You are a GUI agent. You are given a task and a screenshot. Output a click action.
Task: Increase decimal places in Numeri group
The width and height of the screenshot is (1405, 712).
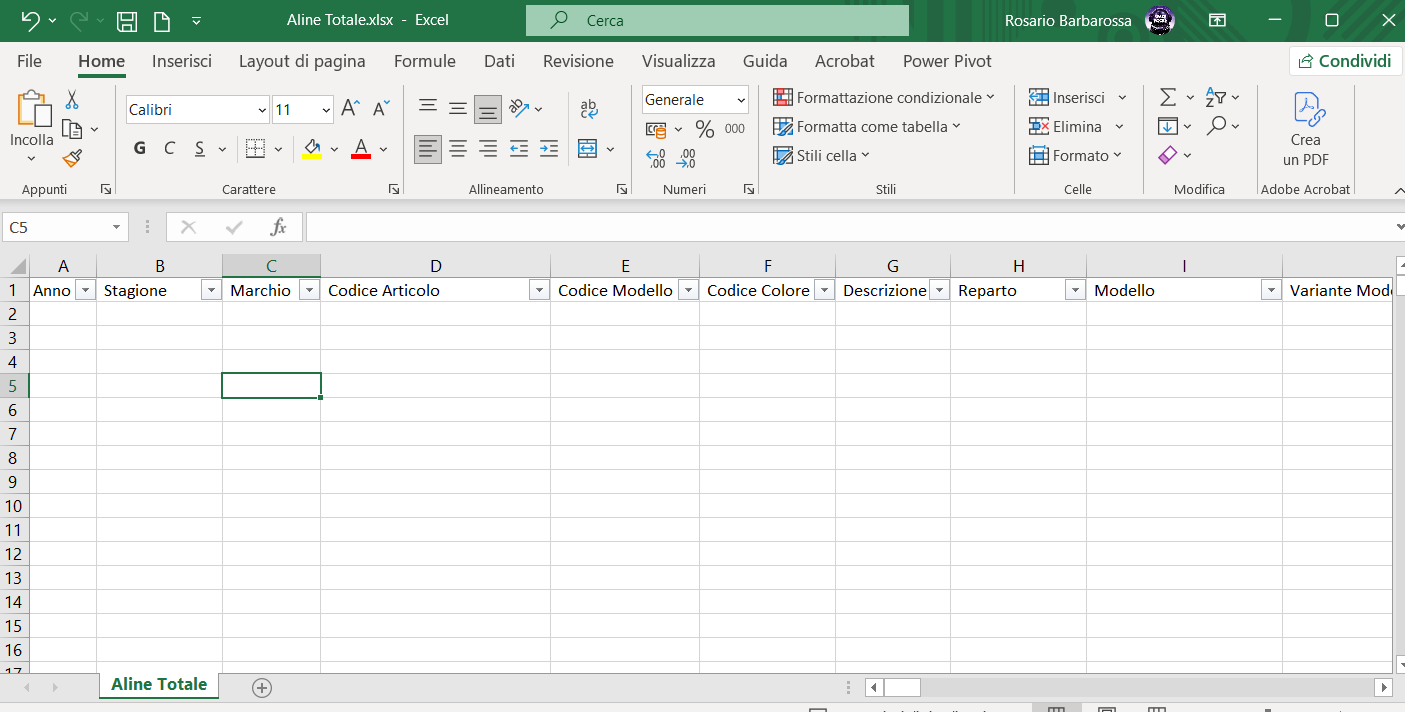(x=656, y=158)
